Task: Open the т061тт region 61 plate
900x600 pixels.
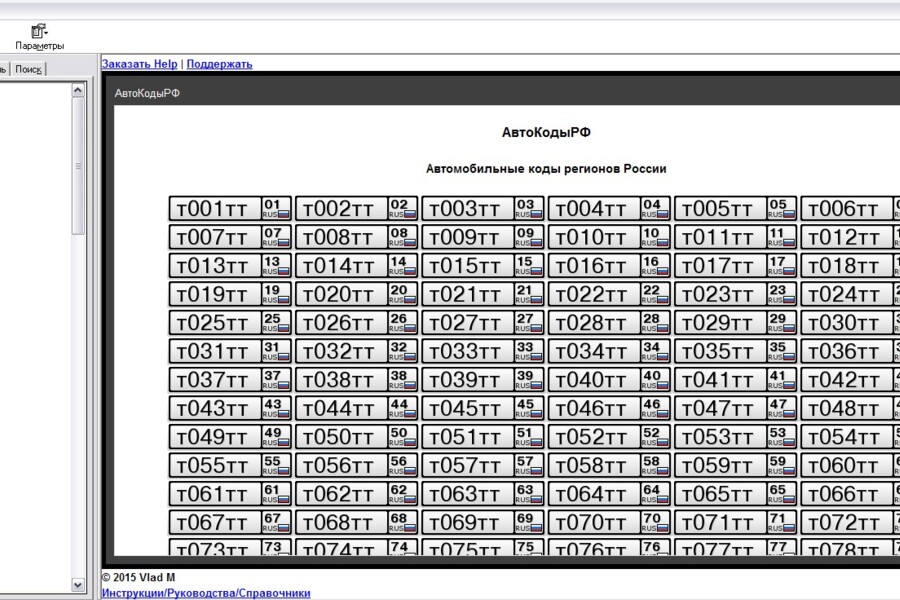Action: point(230,494)
